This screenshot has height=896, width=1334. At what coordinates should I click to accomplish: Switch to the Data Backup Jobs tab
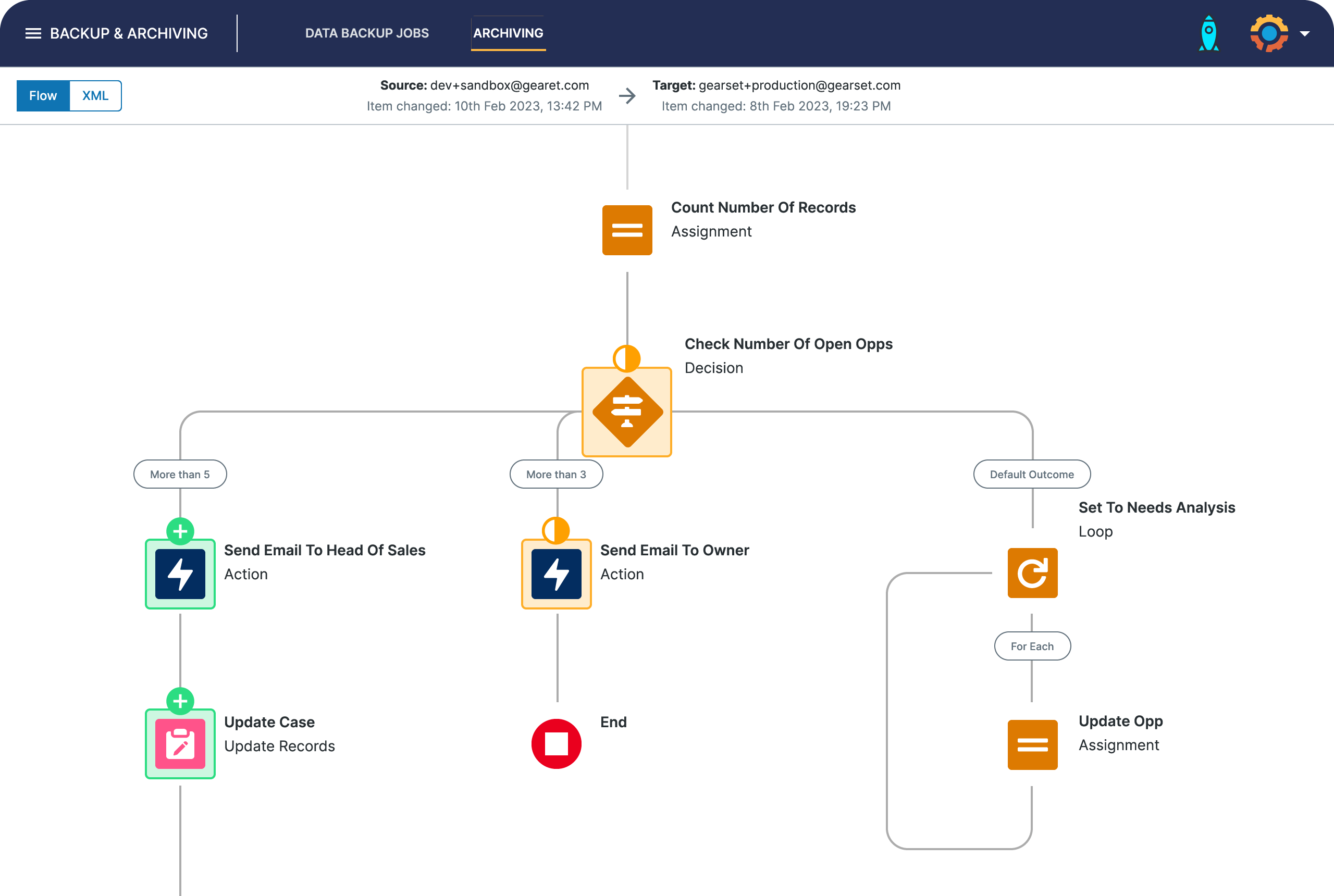click(x=367, y=33)
